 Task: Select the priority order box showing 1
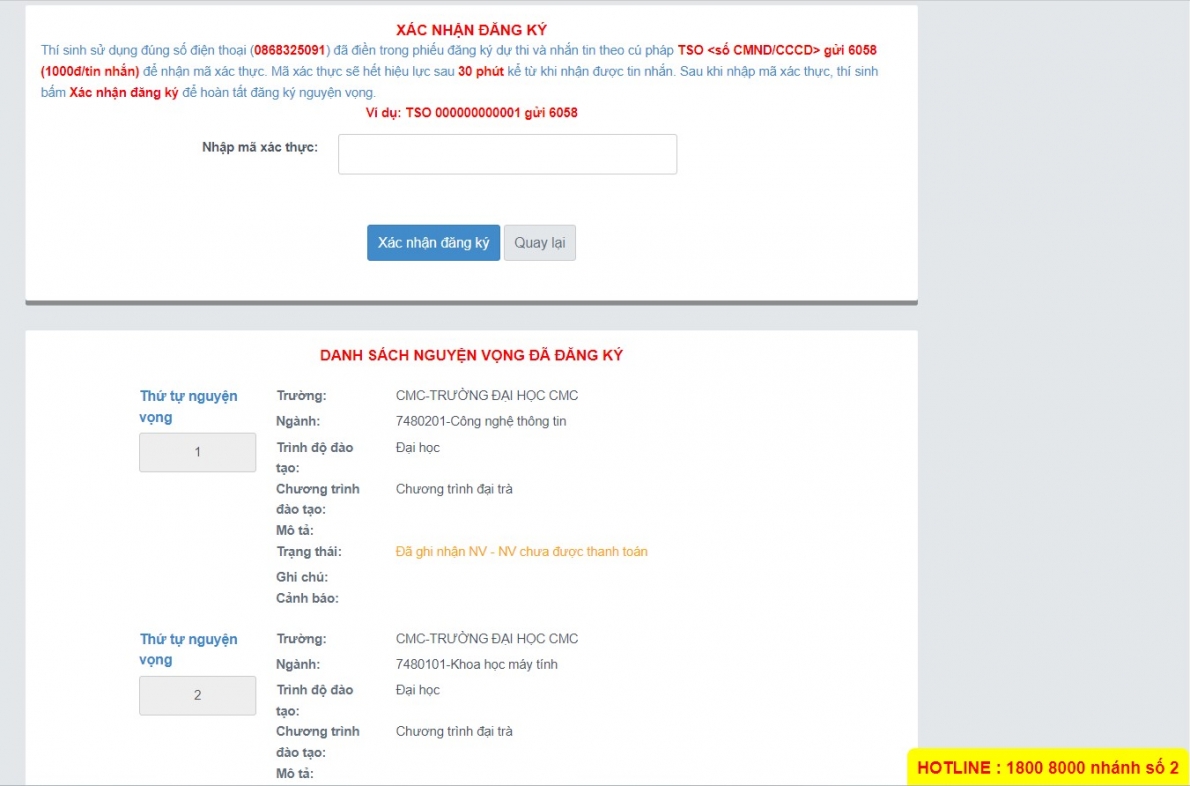tap(197, 452)
